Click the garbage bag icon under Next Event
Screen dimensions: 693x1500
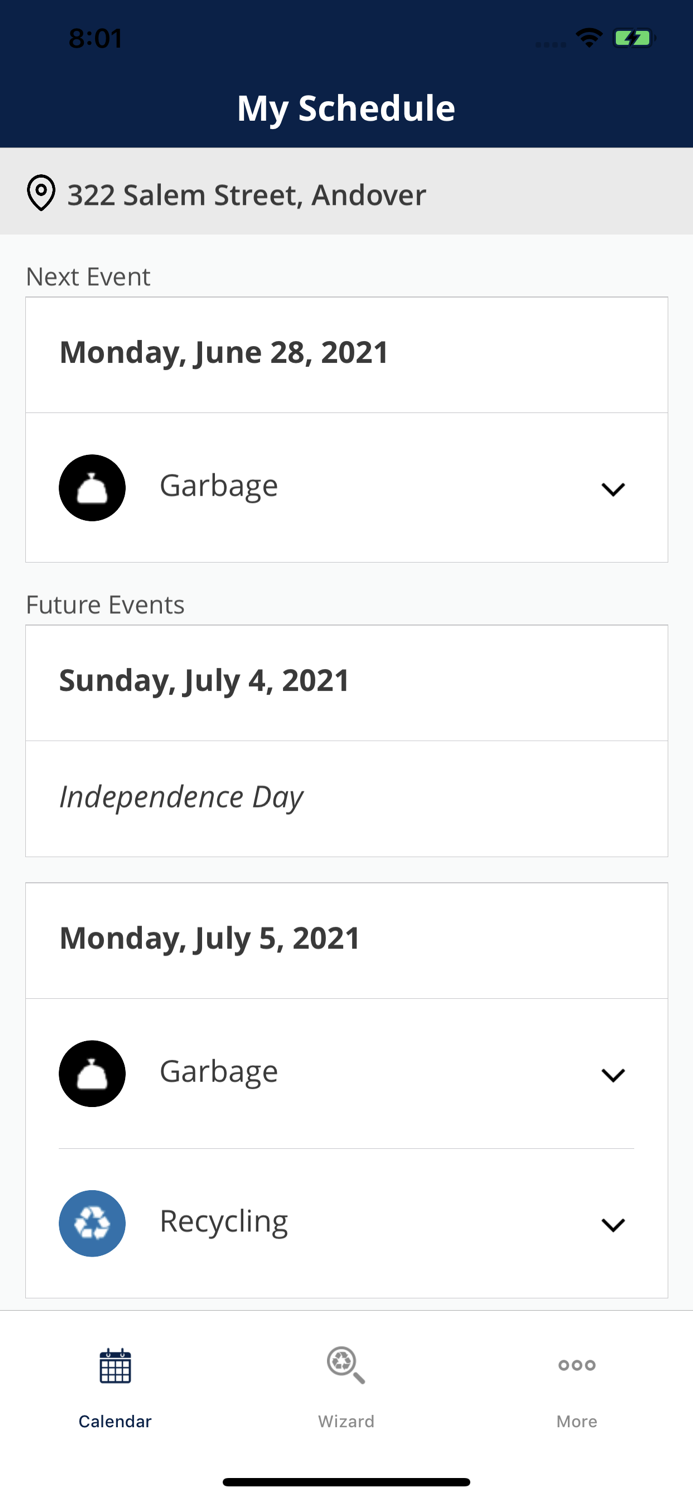[92, 487]
